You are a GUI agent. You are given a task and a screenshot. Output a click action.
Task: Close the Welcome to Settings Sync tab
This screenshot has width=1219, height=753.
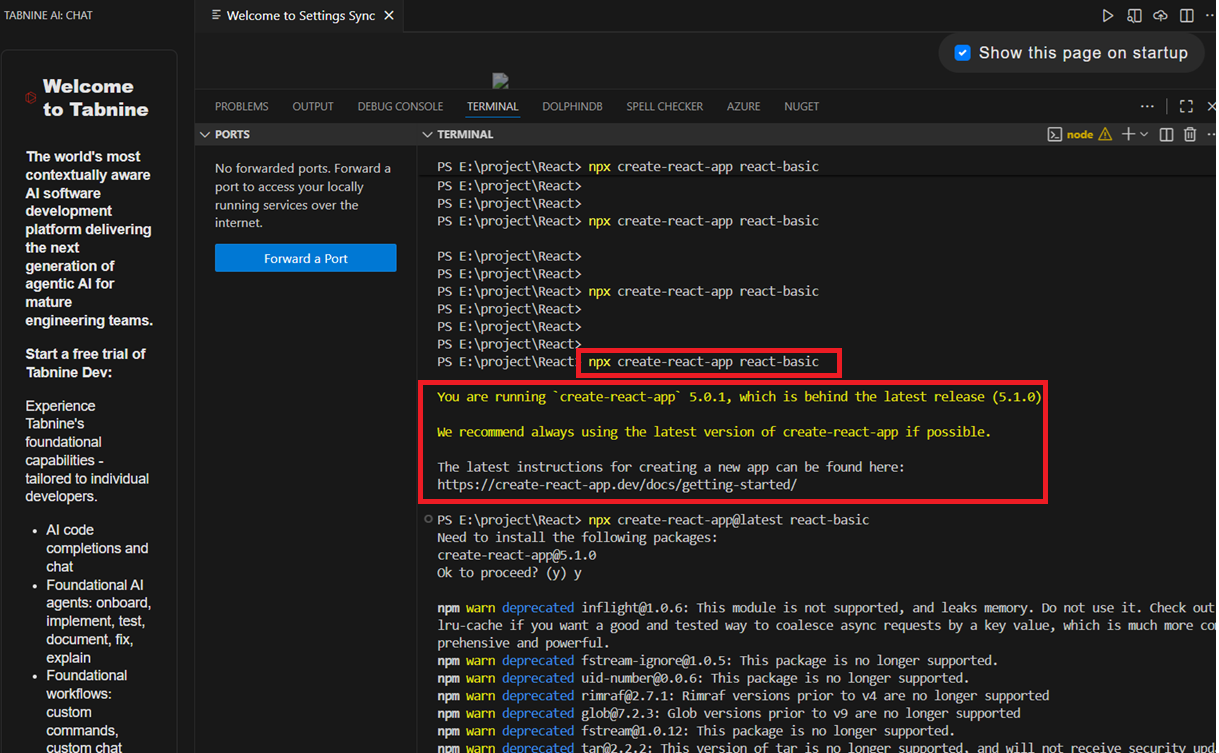pos(389,16)
